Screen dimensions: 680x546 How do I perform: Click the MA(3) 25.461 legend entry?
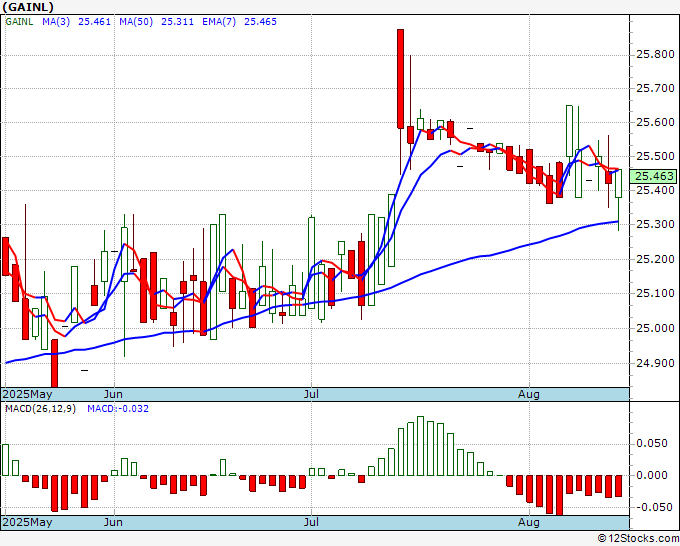76,22
